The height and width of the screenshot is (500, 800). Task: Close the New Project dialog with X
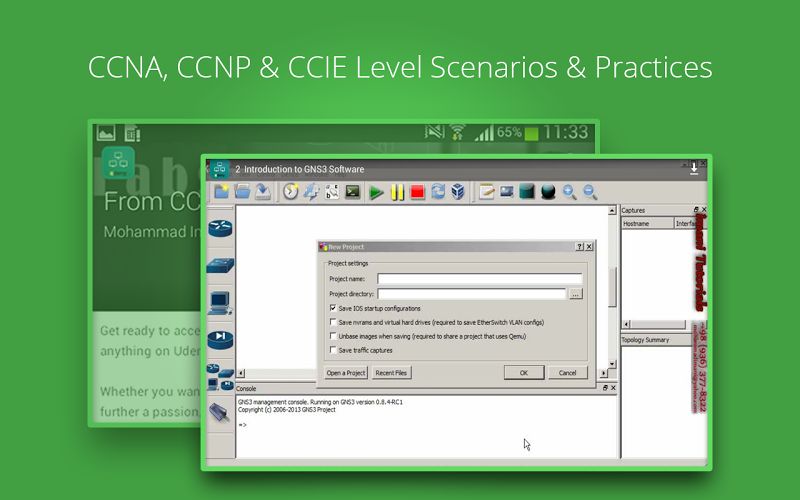(589, 246)
